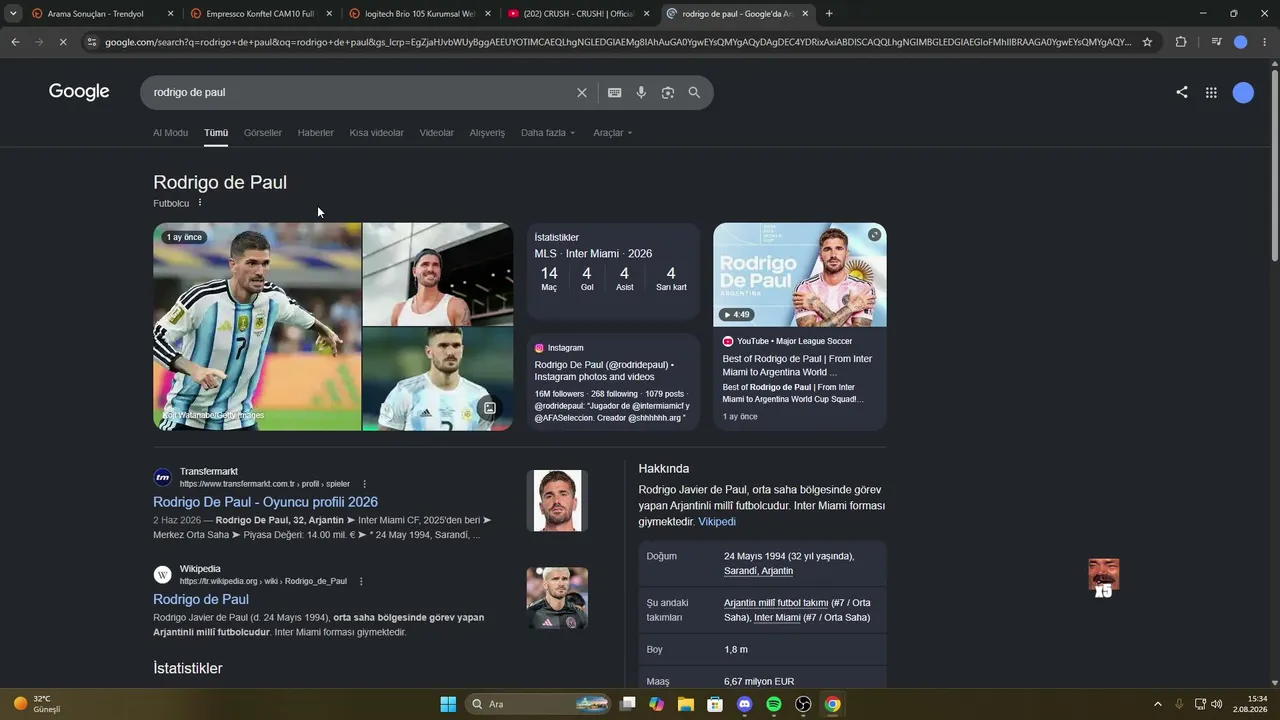
Task: Open Microsoft Store from the taskbar
Action: click(x=715, y=704)
